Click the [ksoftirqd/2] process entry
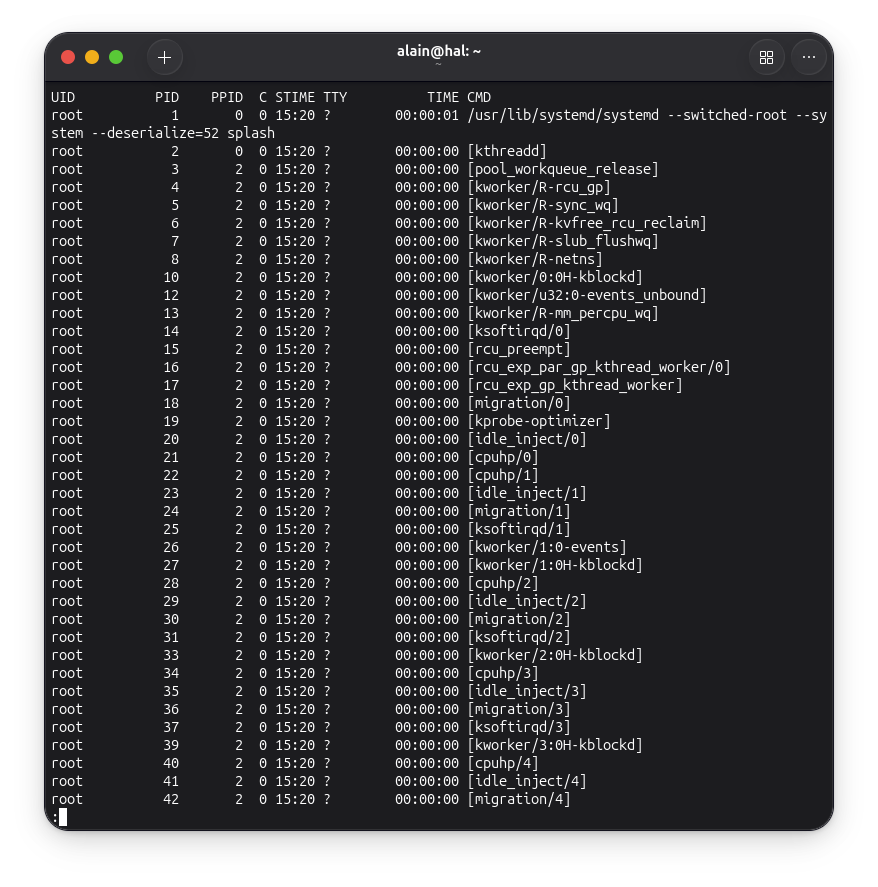The image size is (878, 887). [x=519, y=638]
